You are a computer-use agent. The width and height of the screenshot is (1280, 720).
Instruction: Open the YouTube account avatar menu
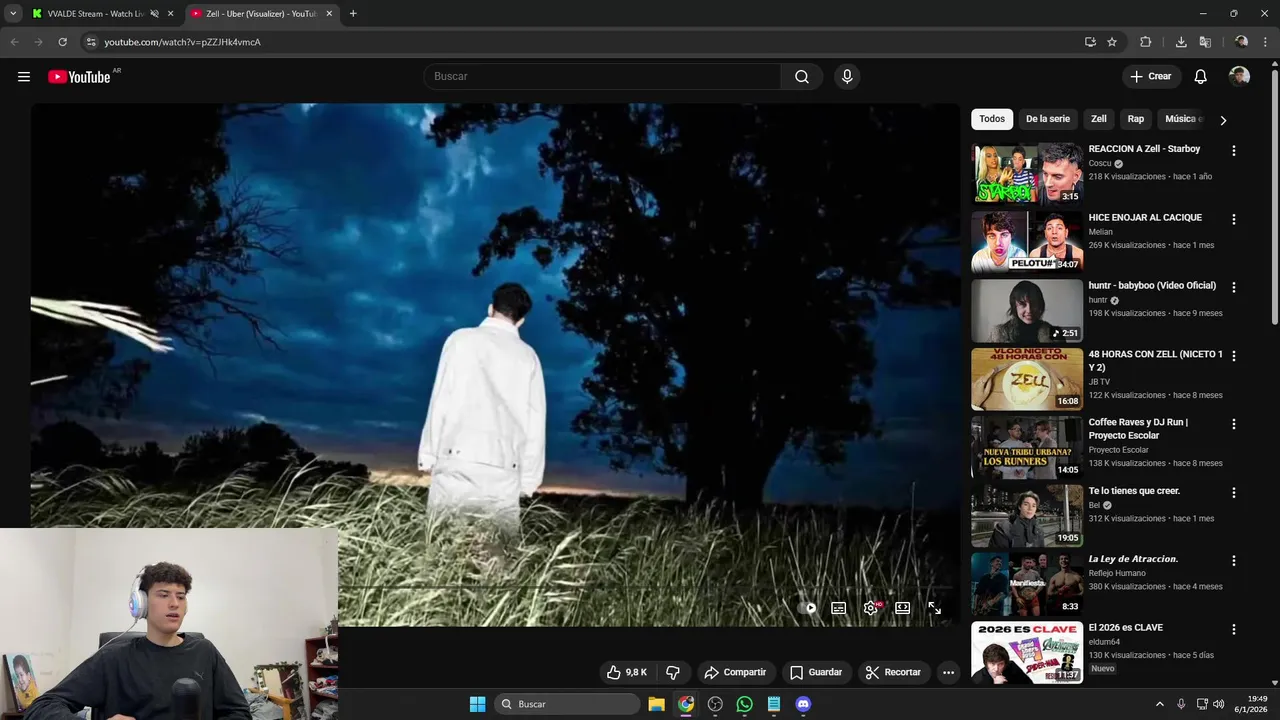coord(1240,77)
